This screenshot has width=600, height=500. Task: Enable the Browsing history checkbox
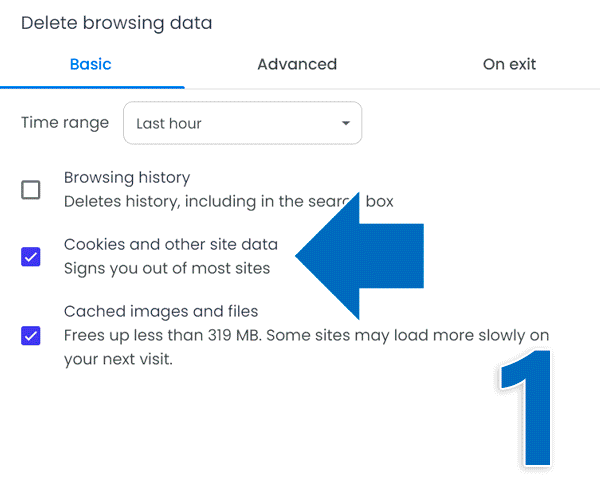31,190
